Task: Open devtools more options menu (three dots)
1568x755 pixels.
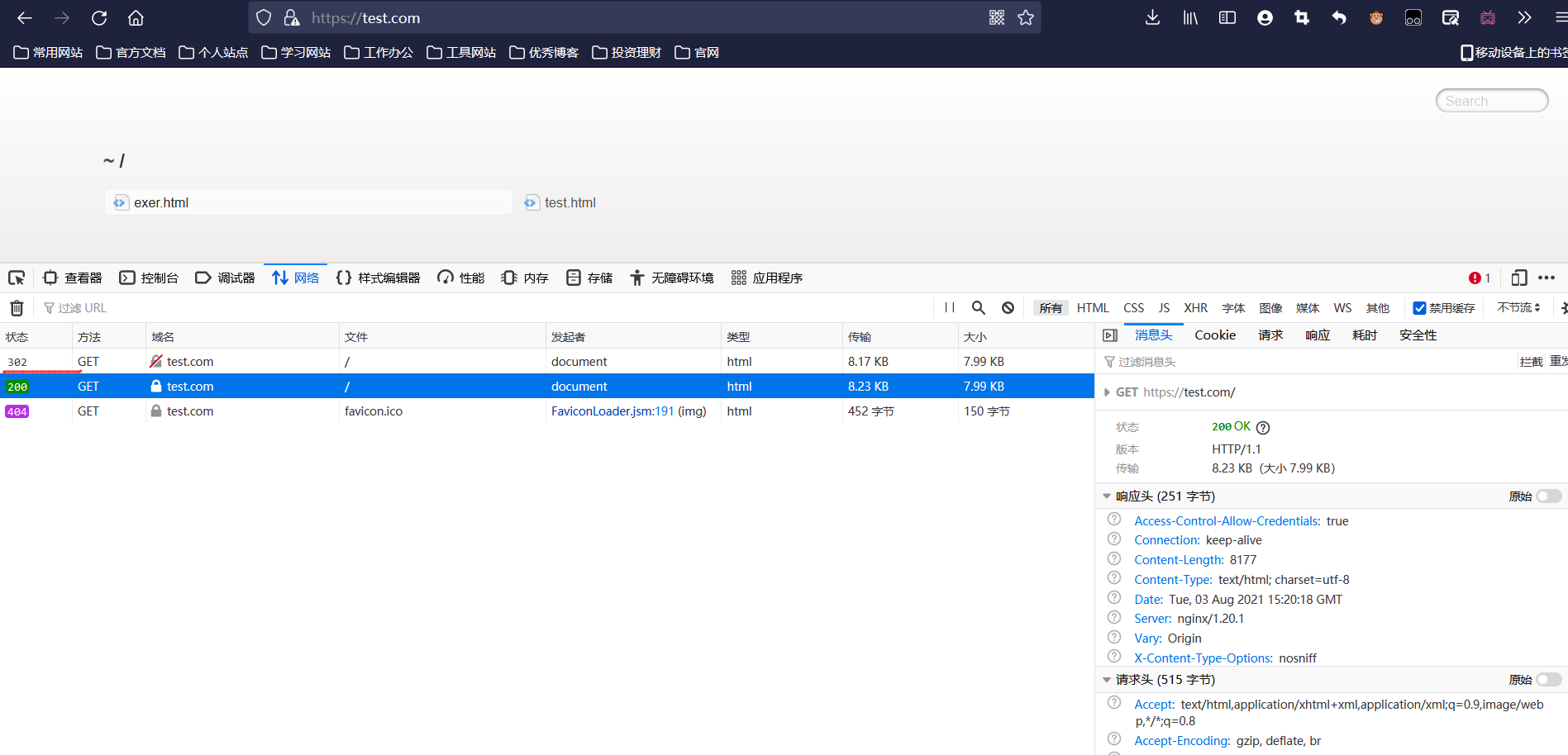Action: click(x=1547, y=278)
